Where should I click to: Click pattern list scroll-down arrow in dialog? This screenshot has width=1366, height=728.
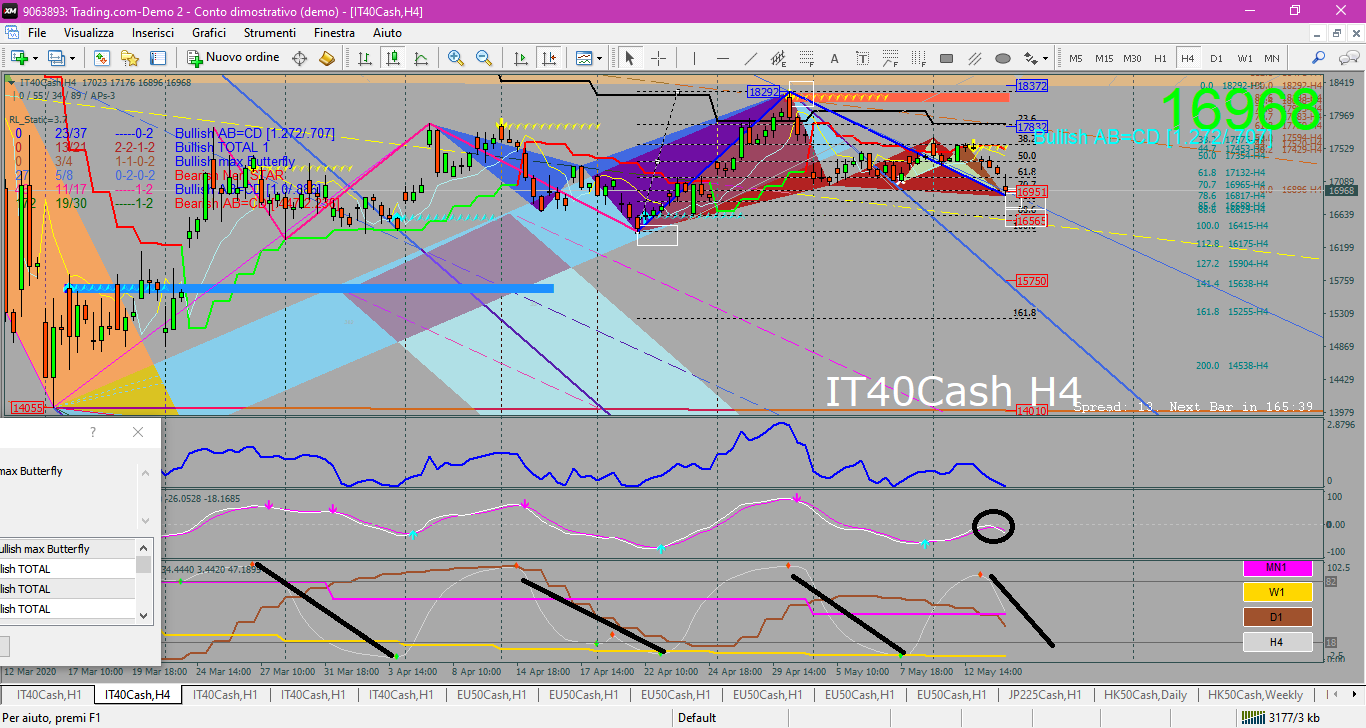pos(144,616)
